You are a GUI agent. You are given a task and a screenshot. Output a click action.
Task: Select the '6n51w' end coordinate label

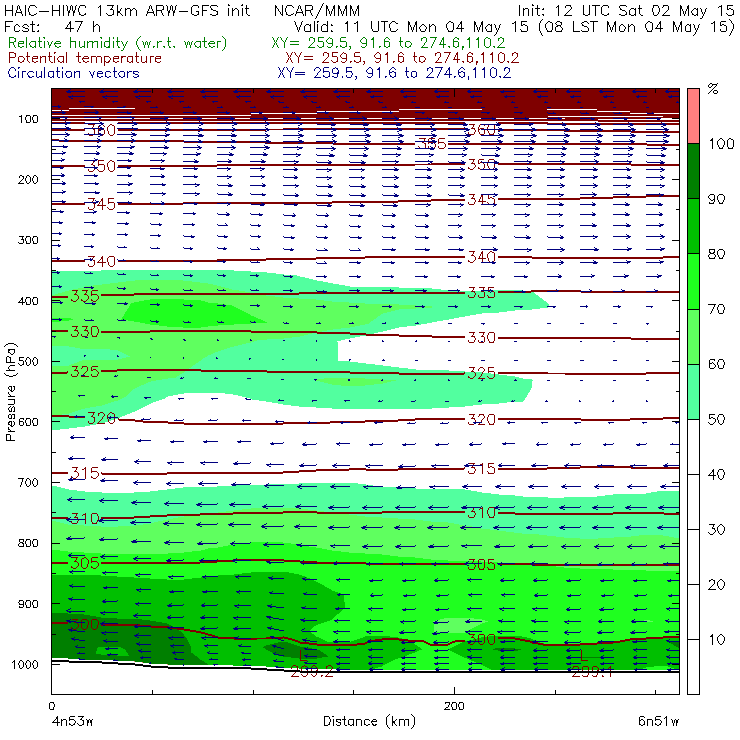(659, 721)
